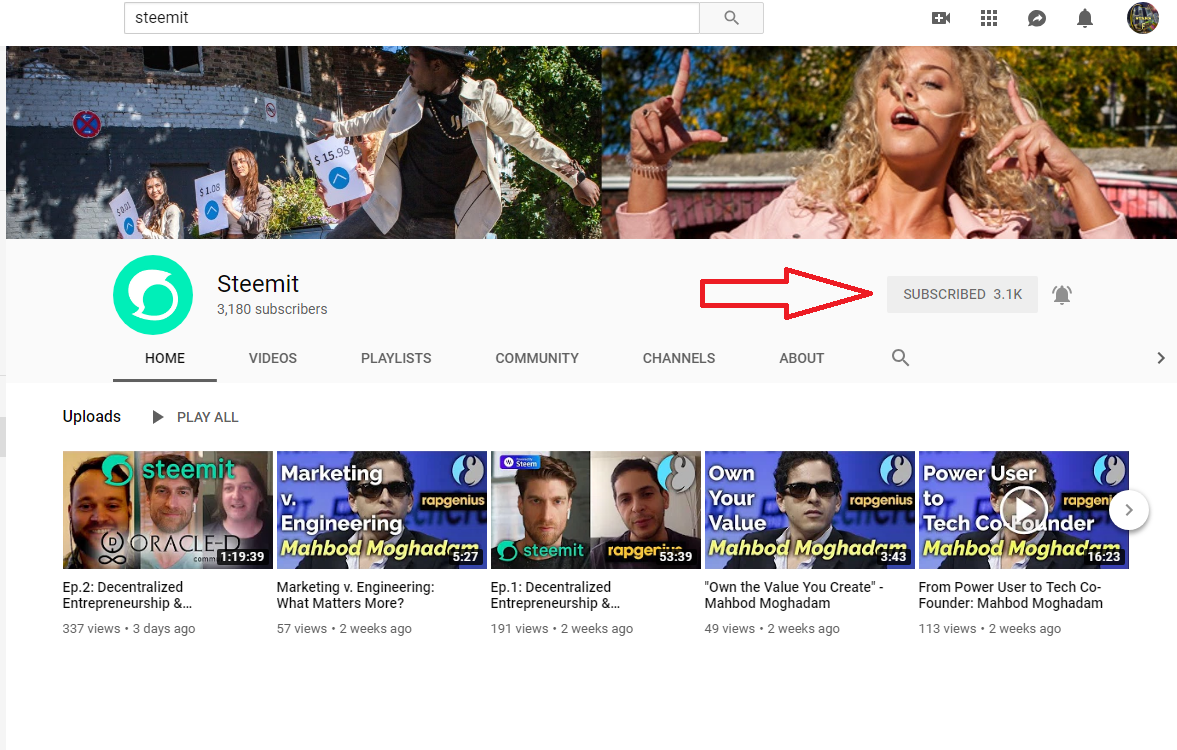Open the Marketing v. Engineering thumbnail
Screen dimensions: 1177x750
pos(381,510)
